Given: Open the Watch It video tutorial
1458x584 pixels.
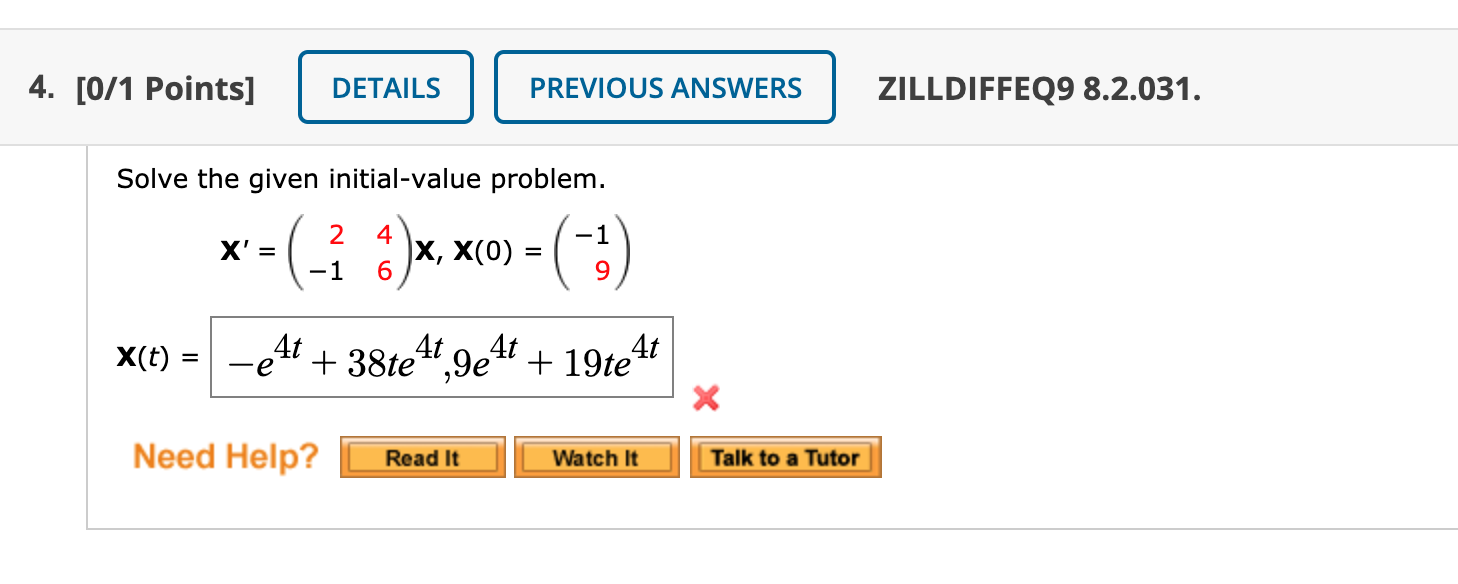Looking at the screenshot, I should pos(596,457).
